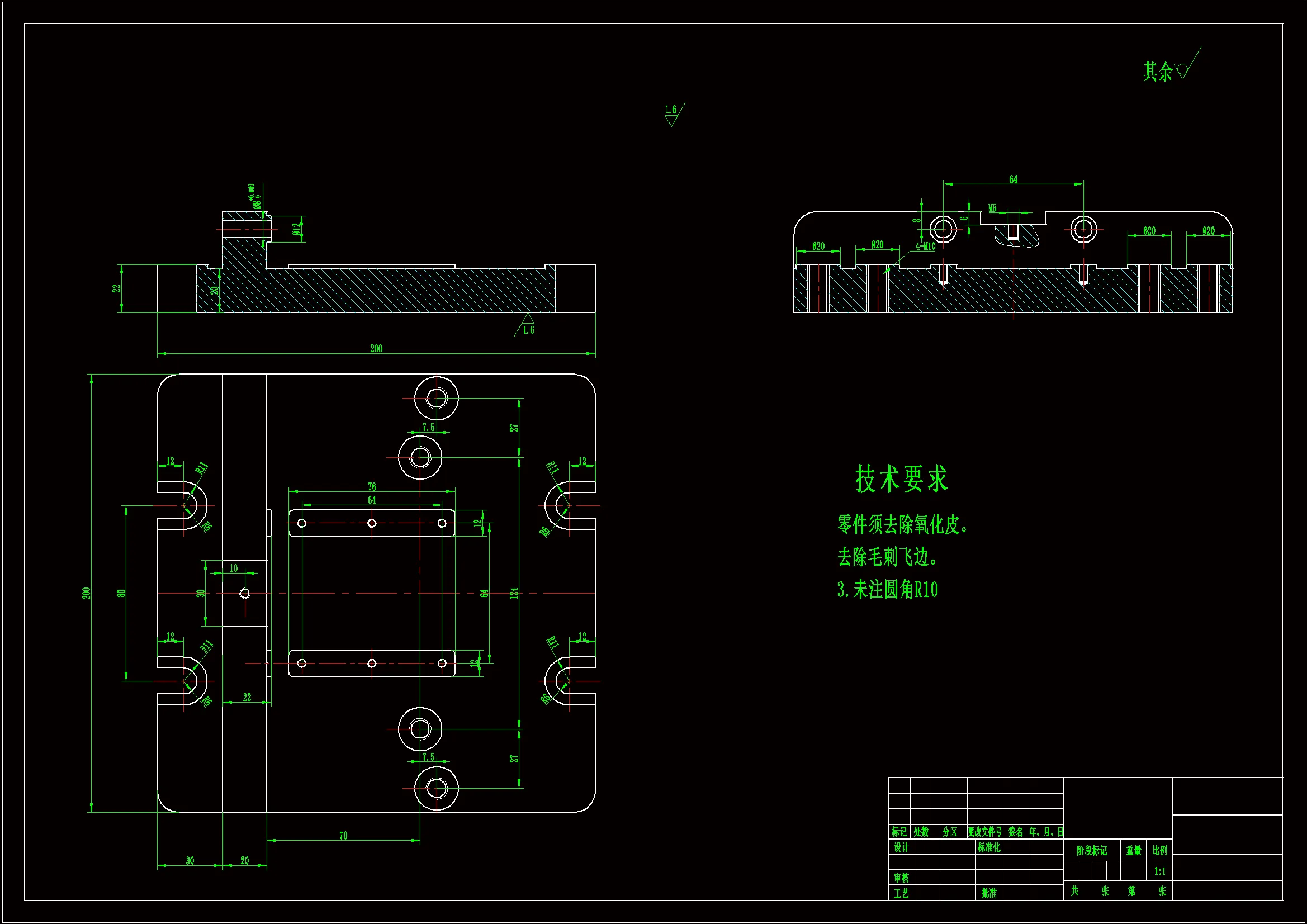Click the 4-M10 thread callout label

(926, 247)
